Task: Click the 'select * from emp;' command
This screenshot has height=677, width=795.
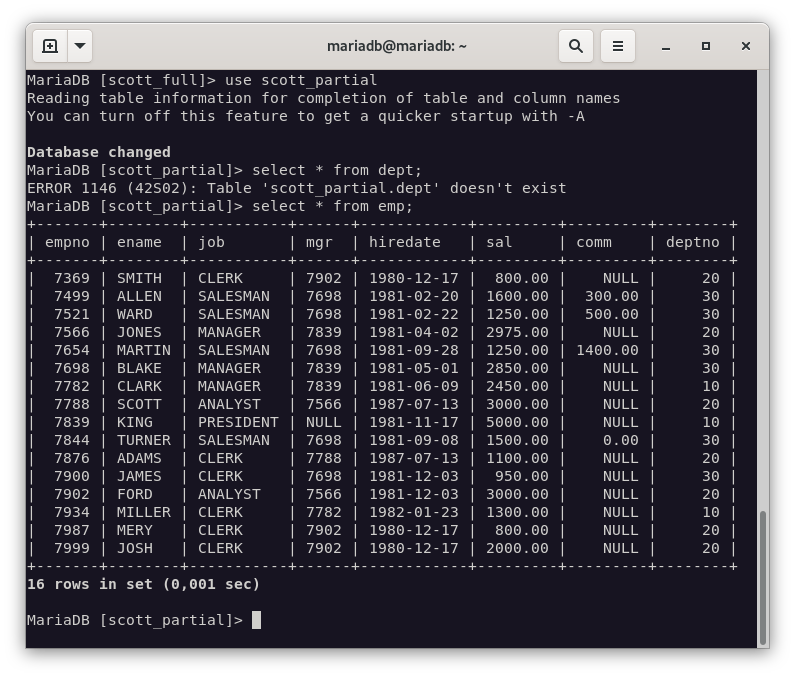Action: coord(332,206)
